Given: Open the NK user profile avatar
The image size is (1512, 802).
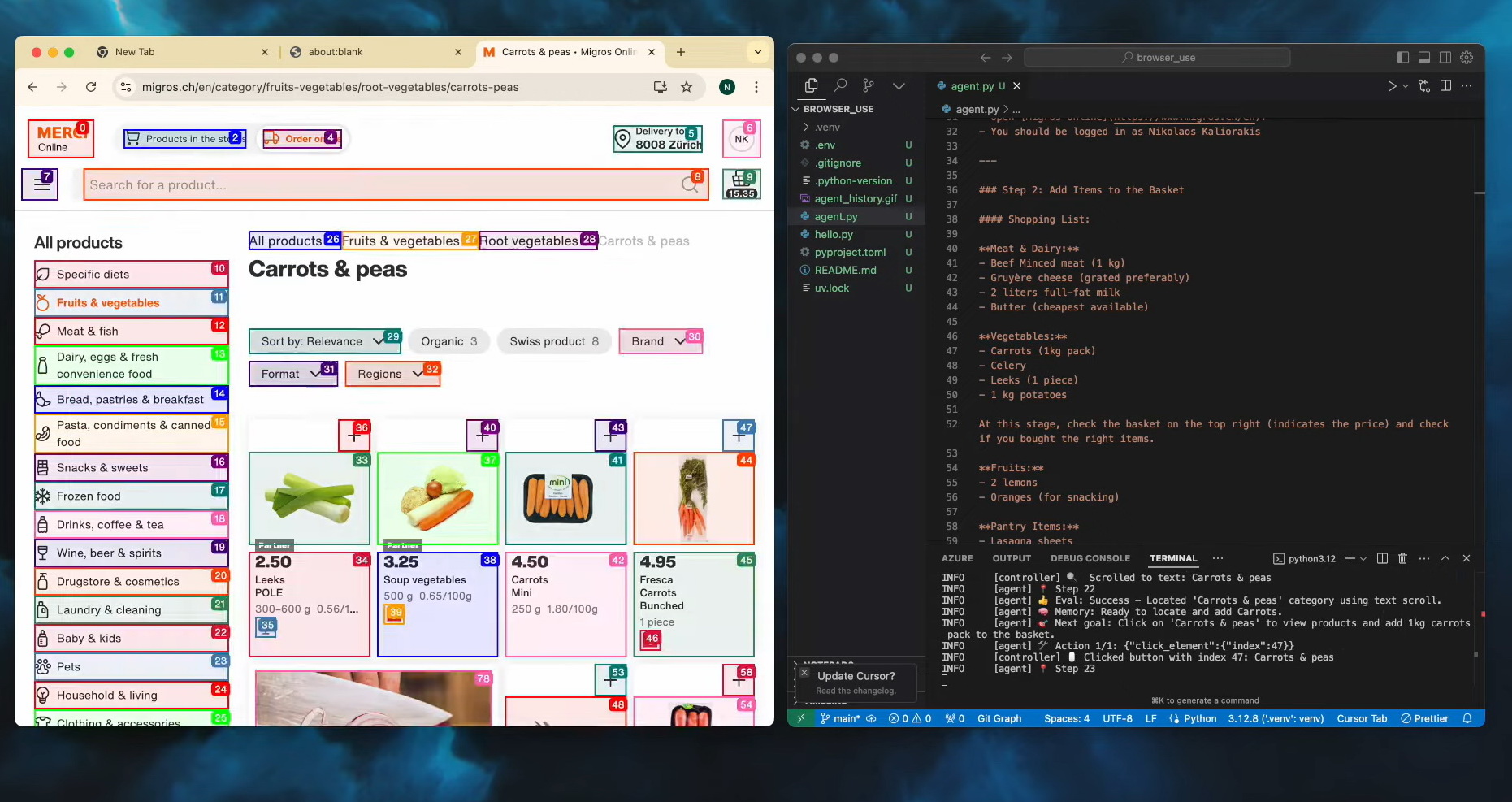Looking at the screenshot, I should click(x=741, y=139).
